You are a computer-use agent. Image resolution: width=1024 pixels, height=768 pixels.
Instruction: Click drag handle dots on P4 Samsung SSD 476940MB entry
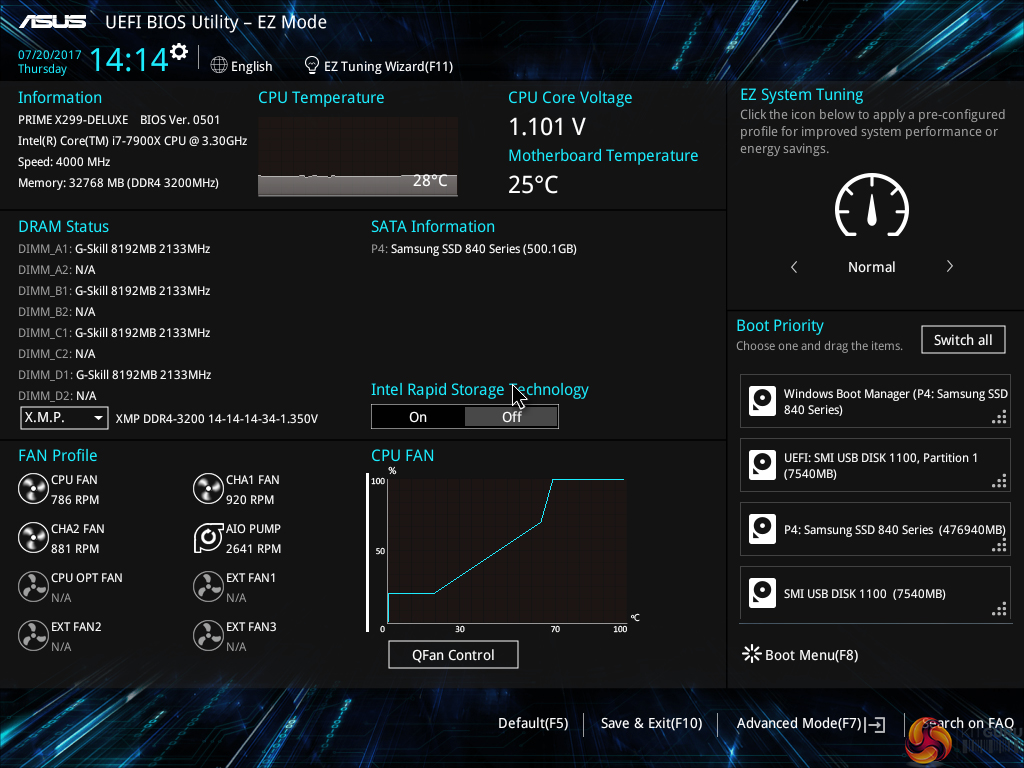(999, 546)
